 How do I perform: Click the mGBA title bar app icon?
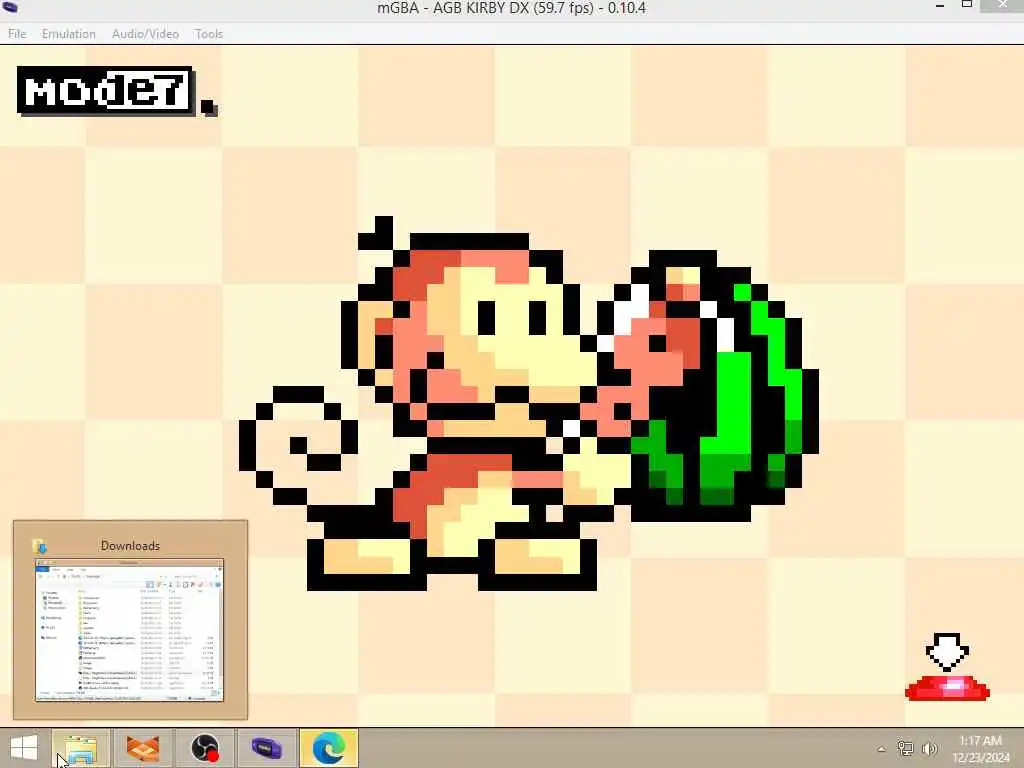pos(10,7)
